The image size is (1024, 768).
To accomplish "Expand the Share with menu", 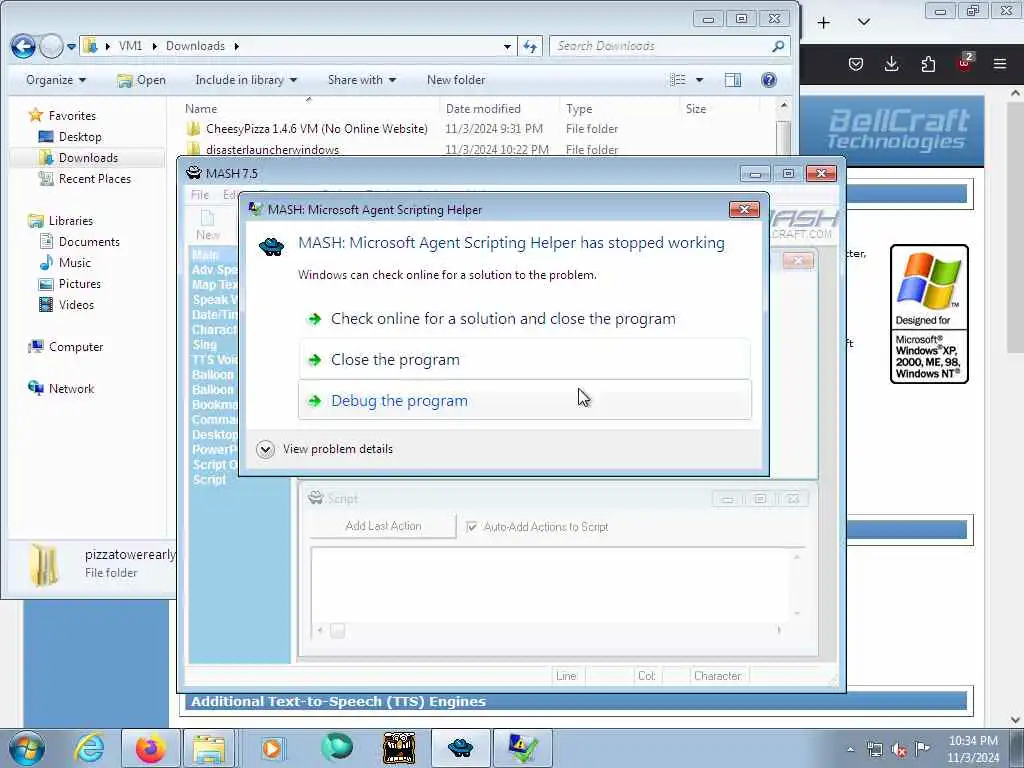I will tap(362, 80).
